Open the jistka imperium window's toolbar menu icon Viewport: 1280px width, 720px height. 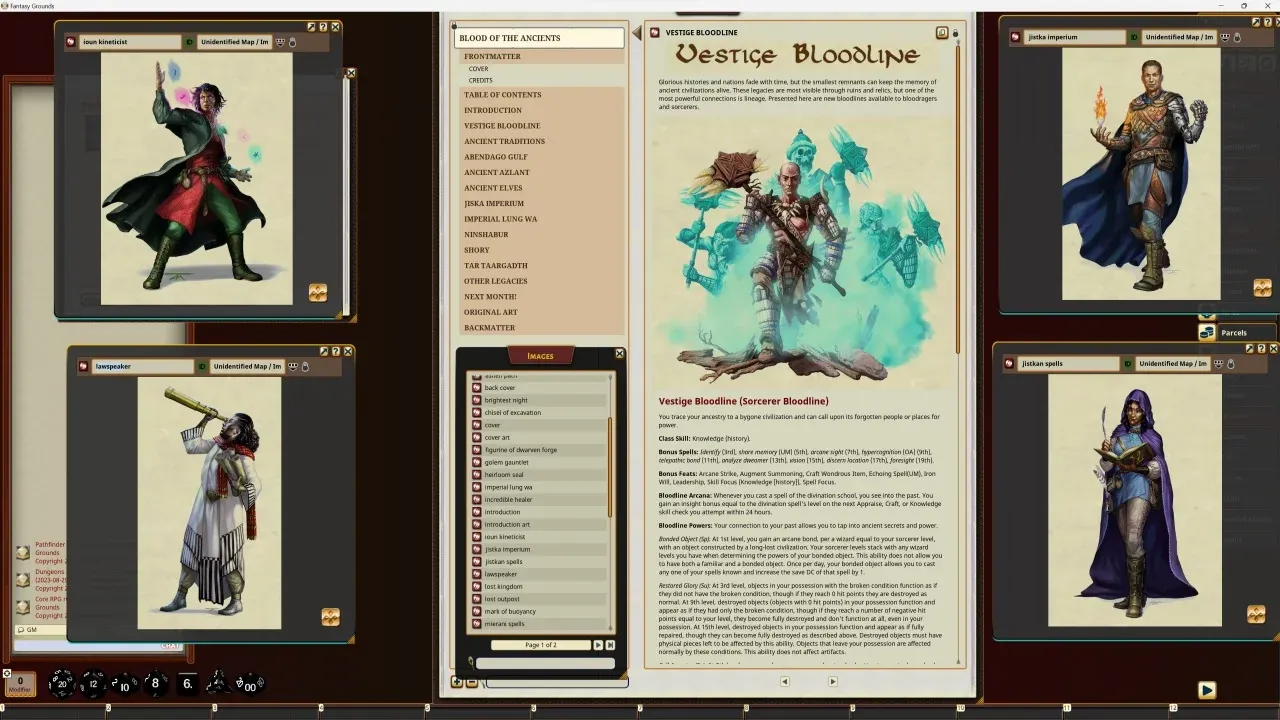pos(1225,37)
